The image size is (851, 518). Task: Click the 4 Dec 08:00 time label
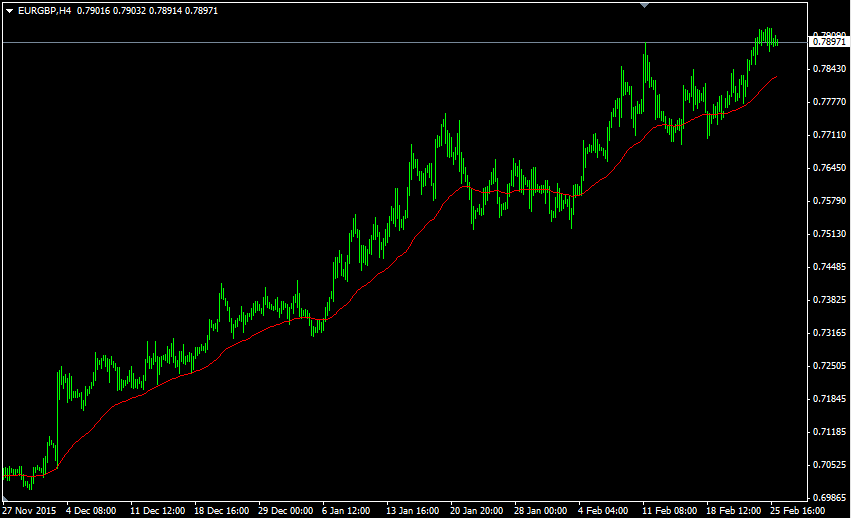pos(91,511)
